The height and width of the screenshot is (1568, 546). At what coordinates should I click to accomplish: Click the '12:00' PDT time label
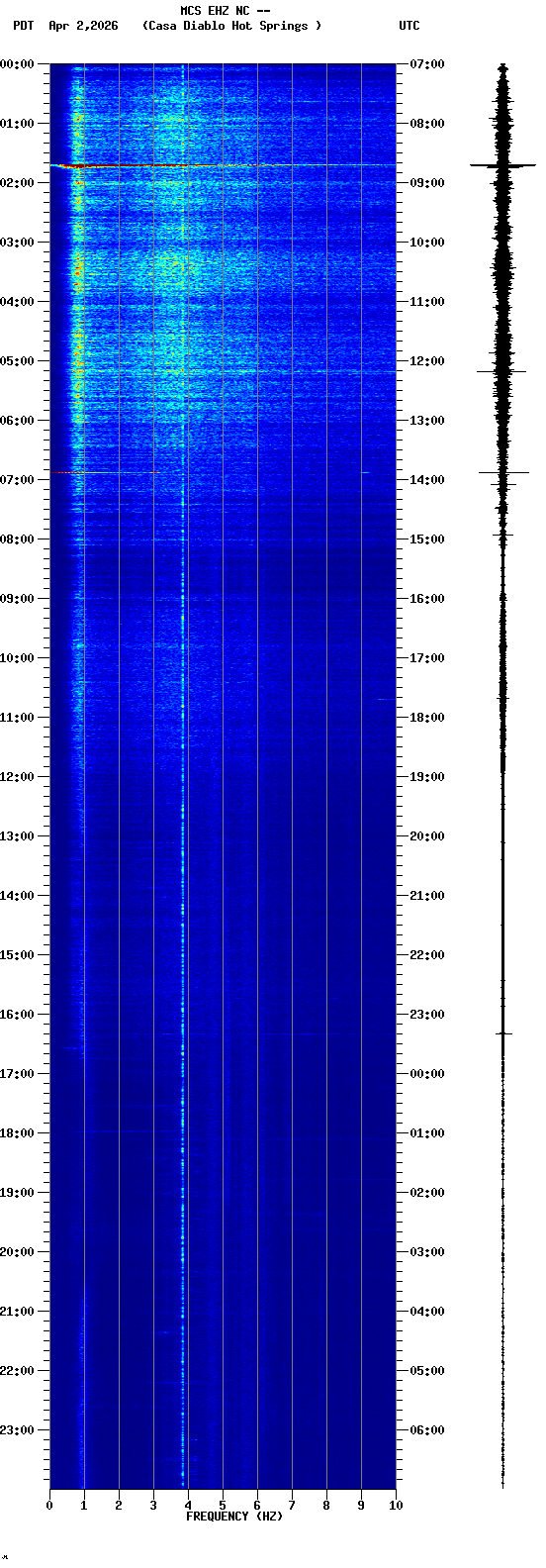17,777
